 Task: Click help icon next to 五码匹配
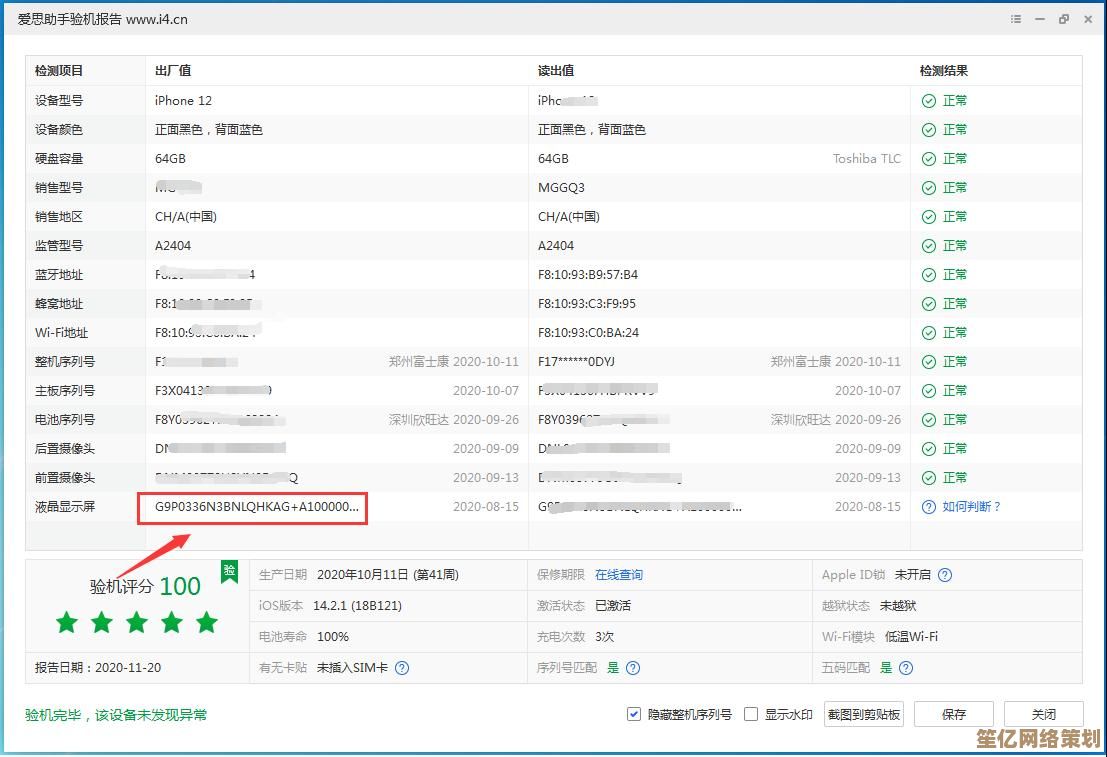click(x=906, y=668)
